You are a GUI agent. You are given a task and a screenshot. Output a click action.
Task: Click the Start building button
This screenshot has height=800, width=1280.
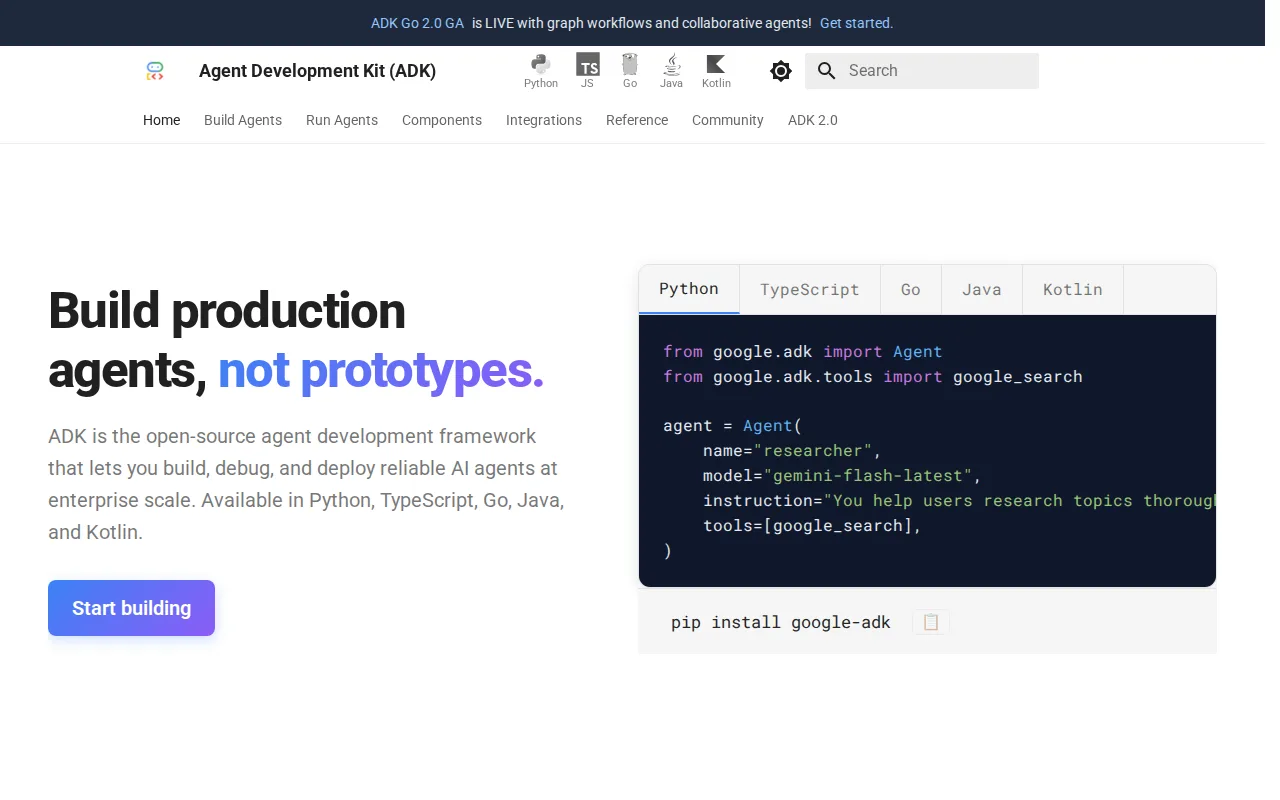click(x=131, y=608)
